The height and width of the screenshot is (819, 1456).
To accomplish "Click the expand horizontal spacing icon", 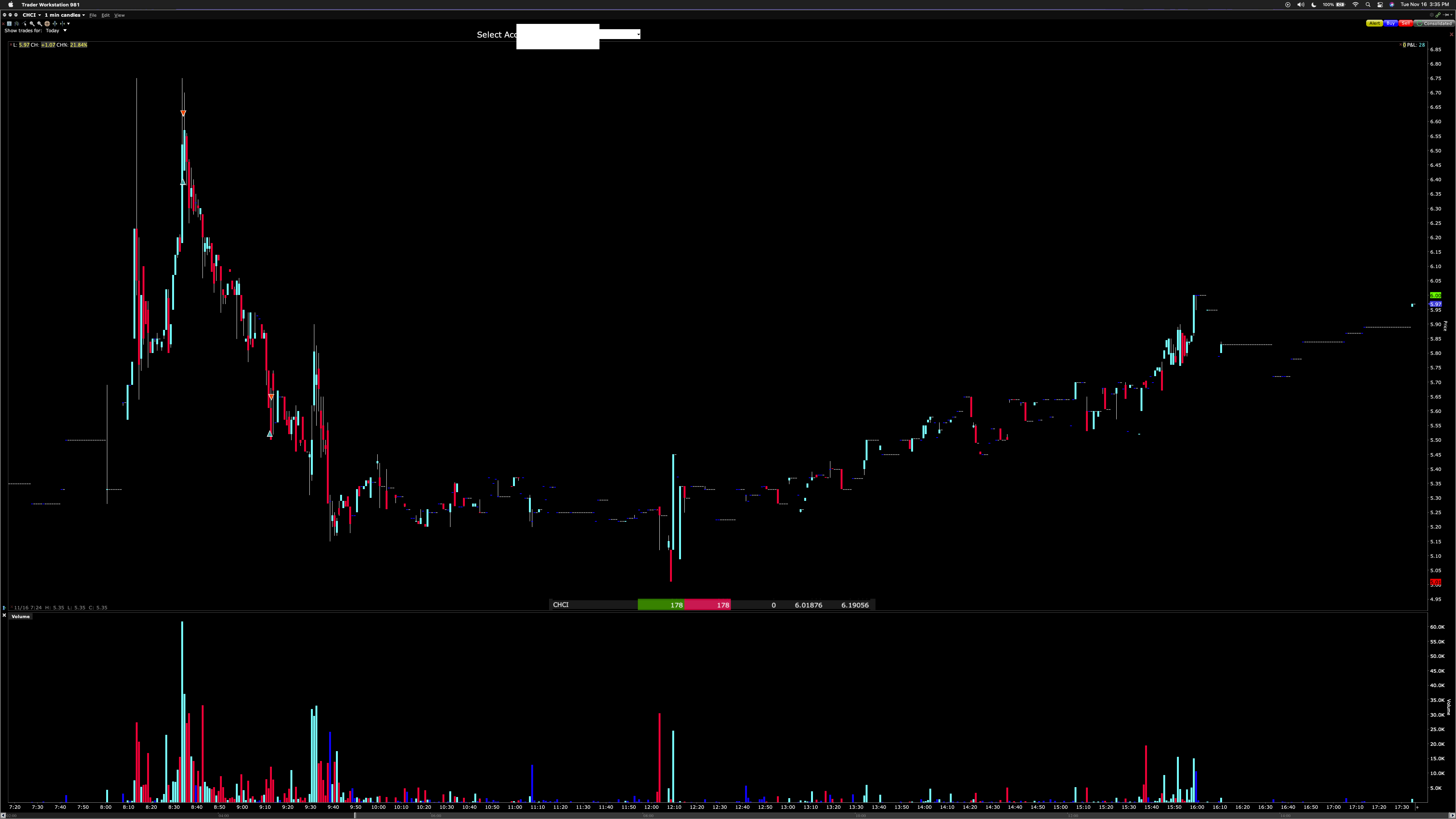I will point(55,24).
